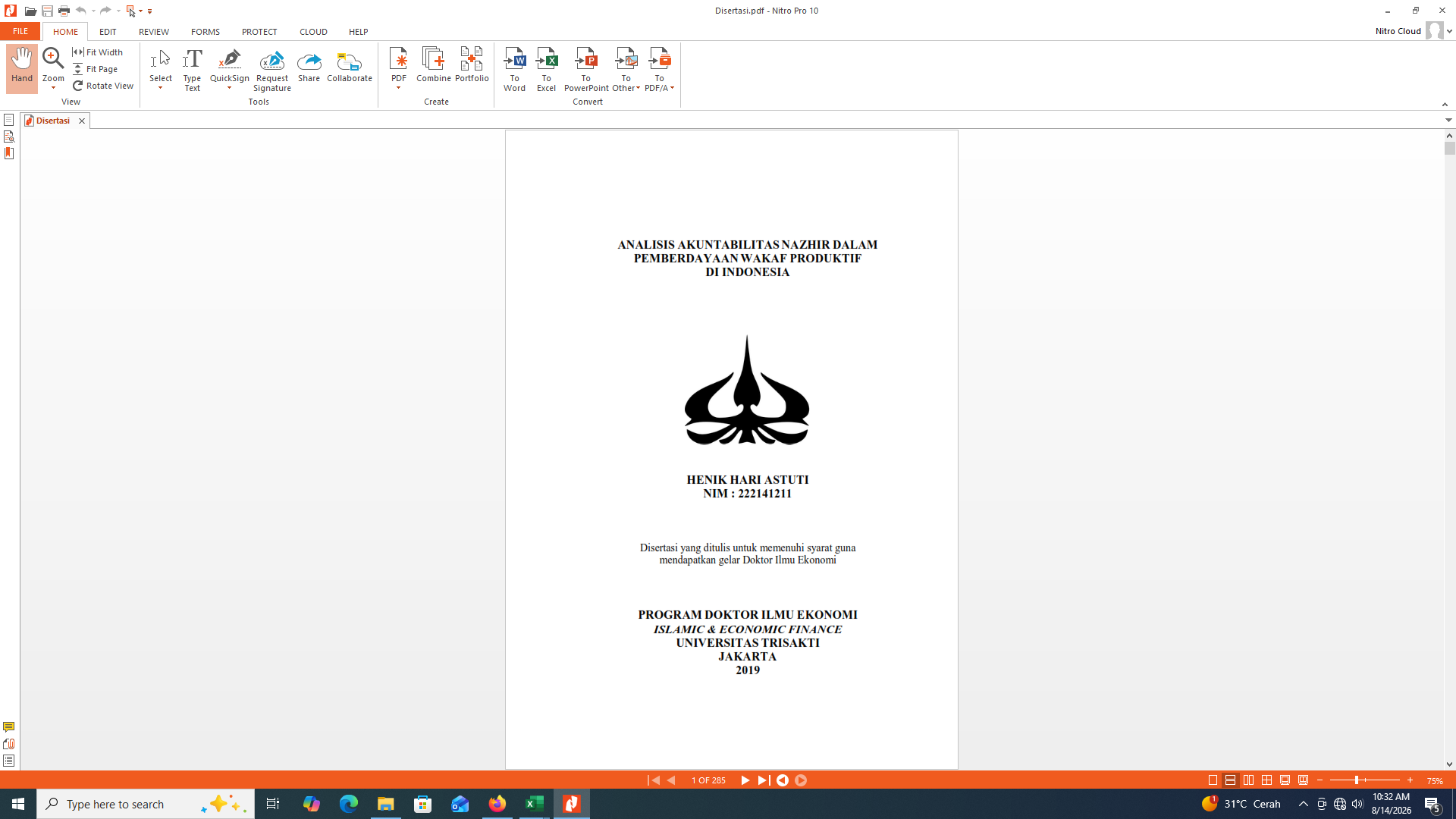Toggle full screen view in status bar

[1285, 780]
